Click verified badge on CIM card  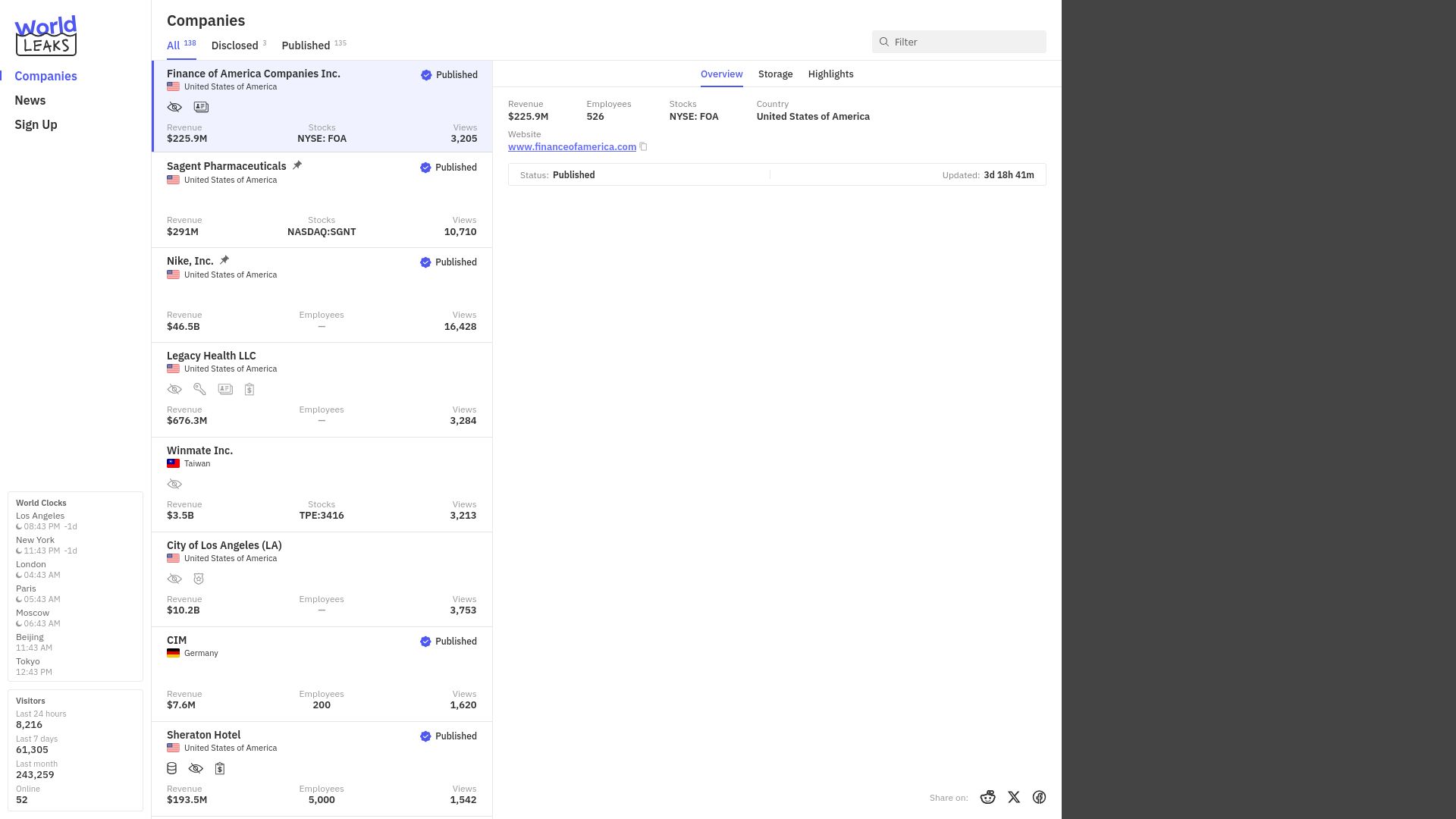click(425, 642)
